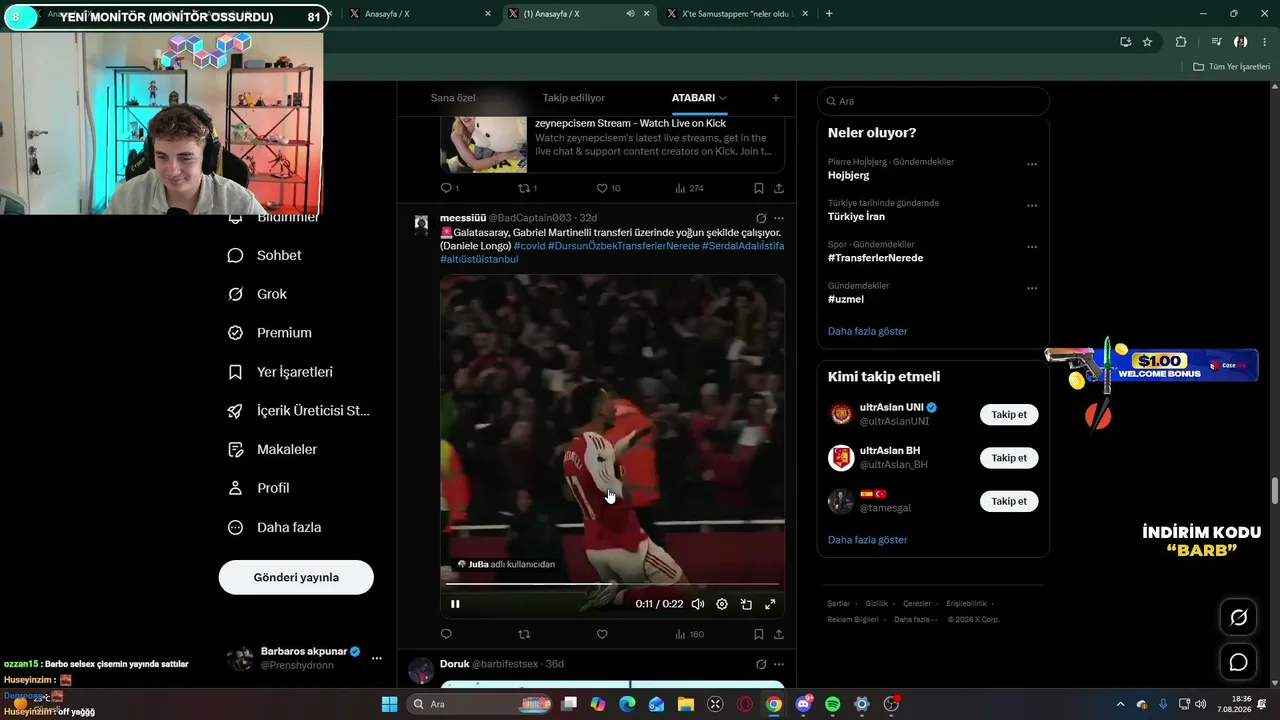Open video settings gear in player
The width and height of the screenshot is (1280, 720).
722,604
